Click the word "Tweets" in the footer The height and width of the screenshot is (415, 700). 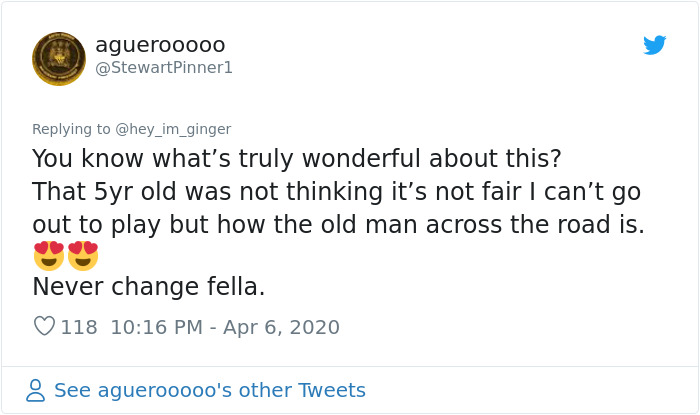(331, 390)
